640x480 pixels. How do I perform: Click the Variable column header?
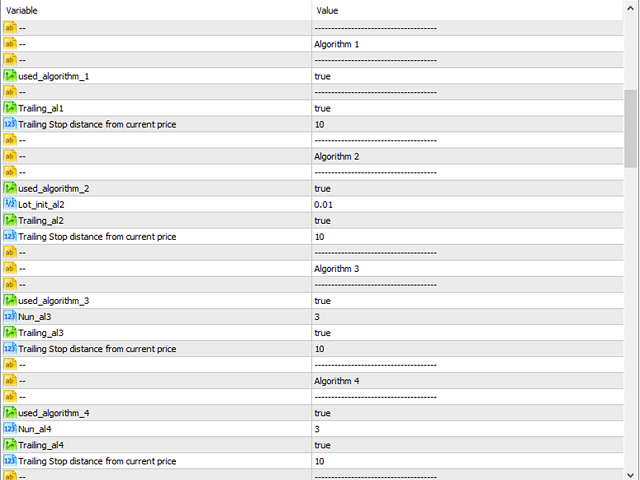pos(156,10)
